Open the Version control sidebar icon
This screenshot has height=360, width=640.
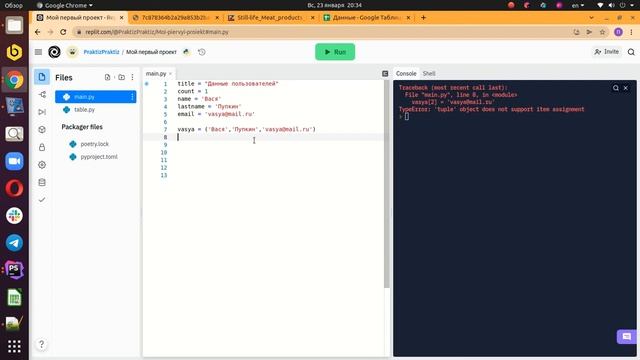click(42, 95)
